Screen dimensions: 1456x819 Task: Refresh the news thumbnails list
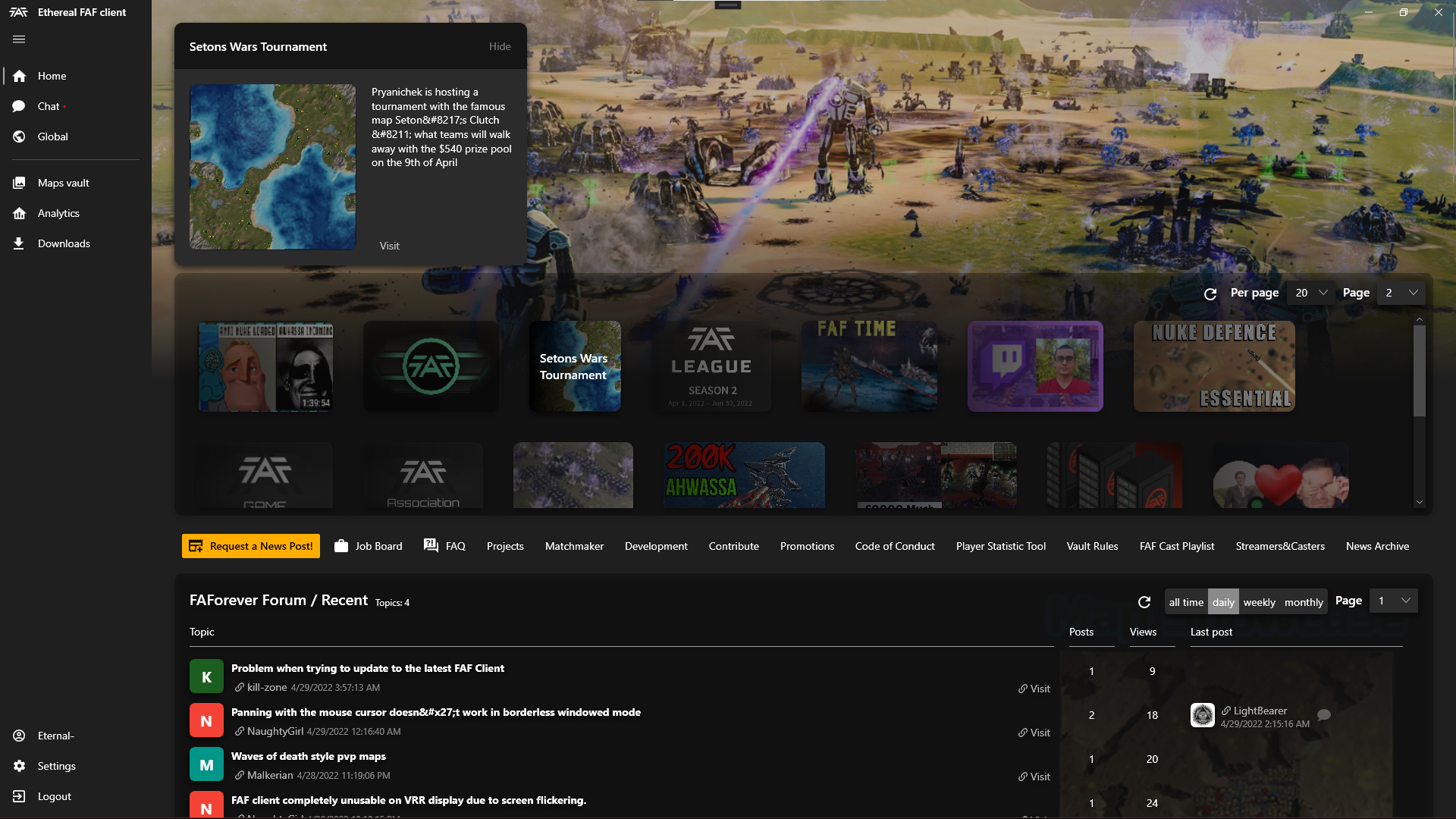(x=1210, y=293)
